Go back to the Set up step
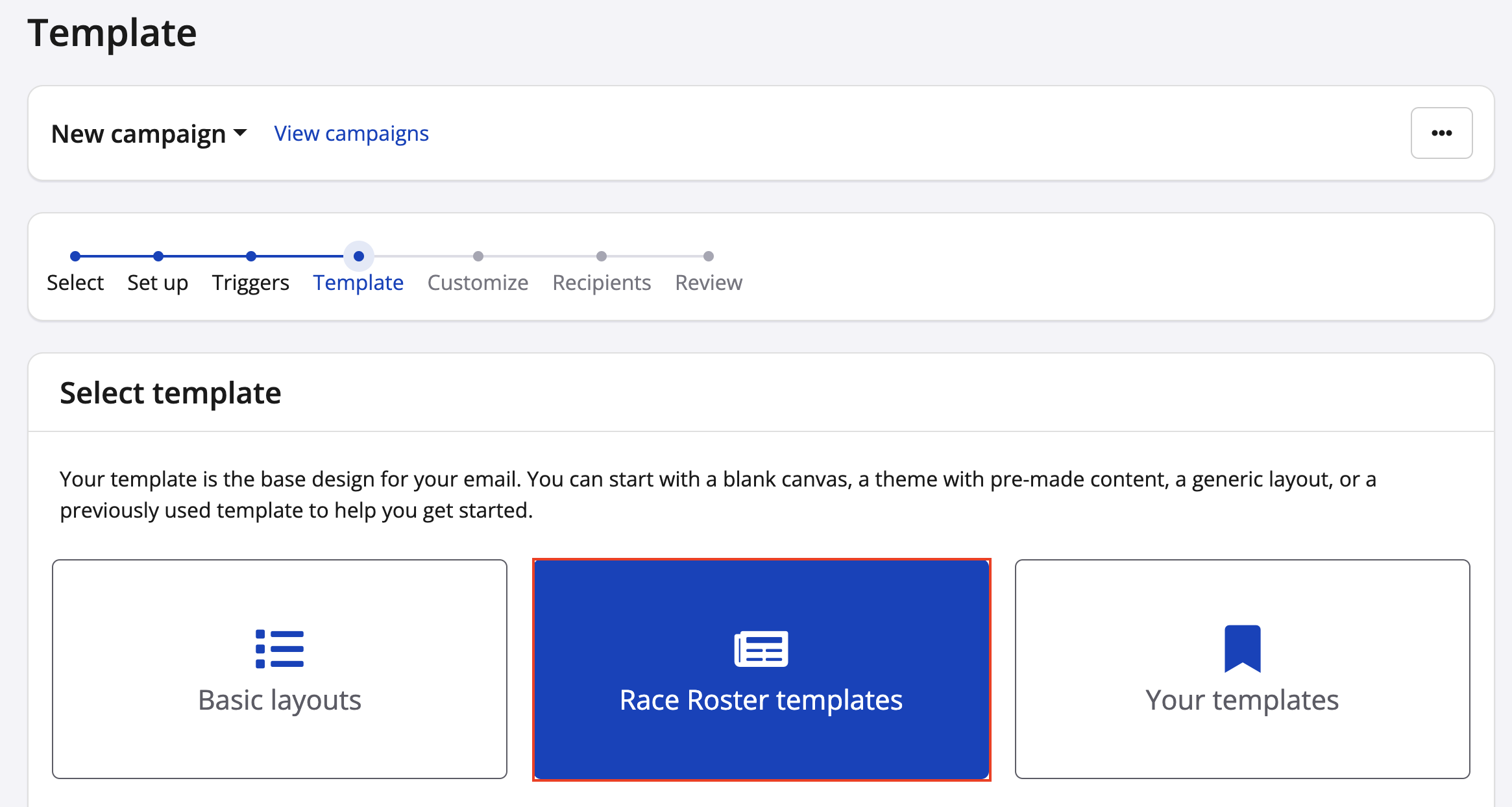Viewport: 1512px width, 807px height. (158, 283)
